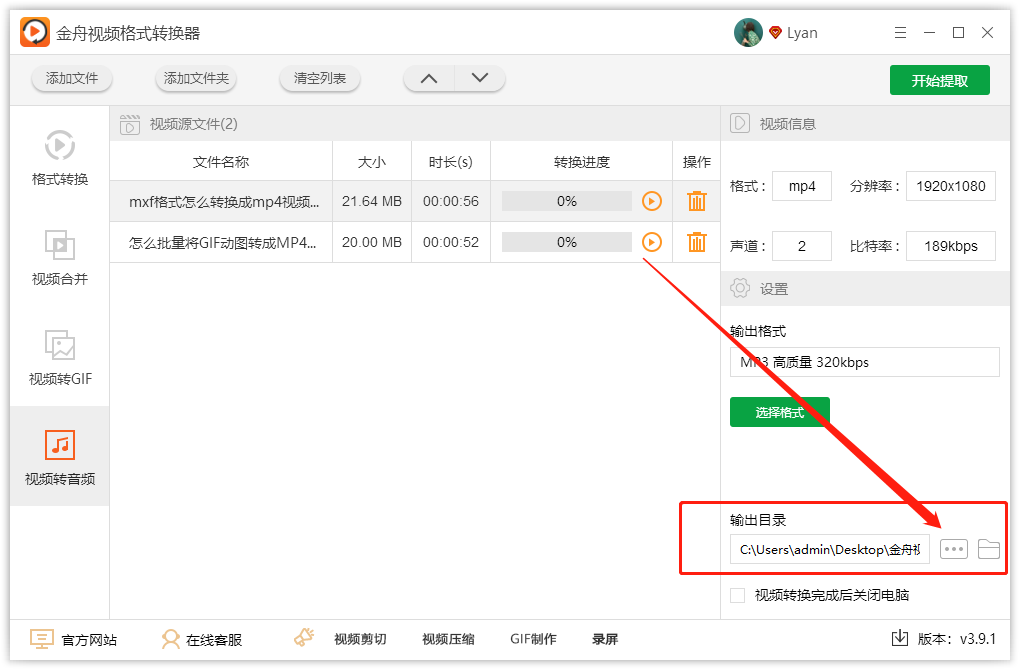
Task: Open the 视频压缩 tool link
Action: pos(448,639)
